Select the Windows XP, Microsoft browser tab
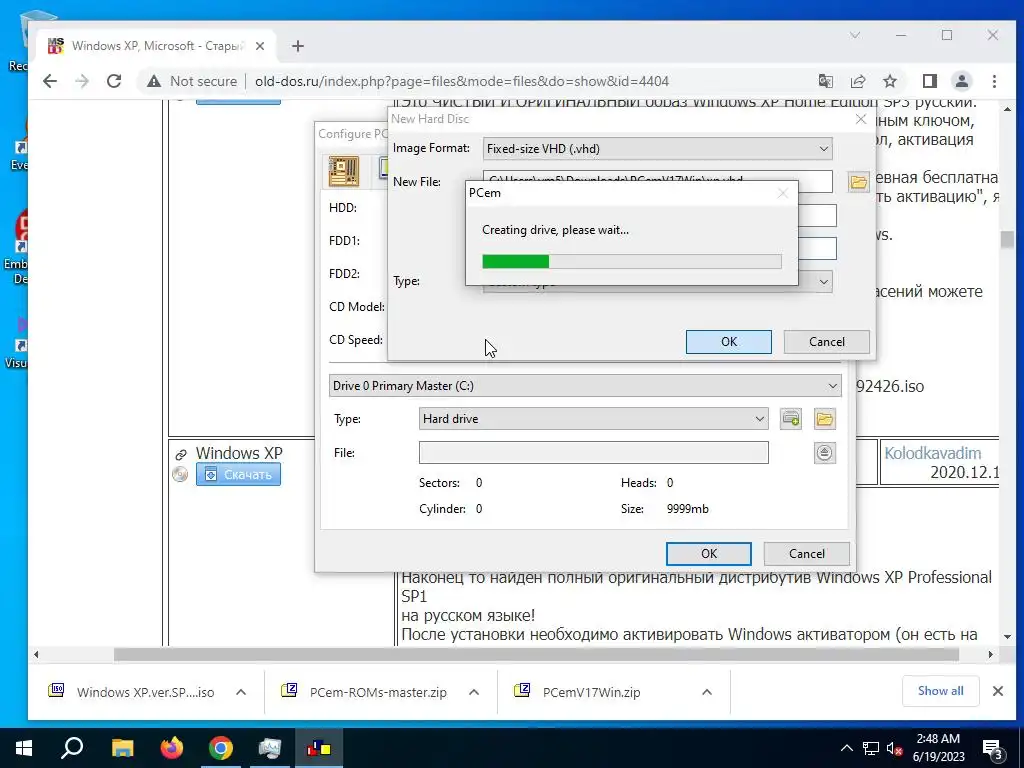 tap(157, 46)
